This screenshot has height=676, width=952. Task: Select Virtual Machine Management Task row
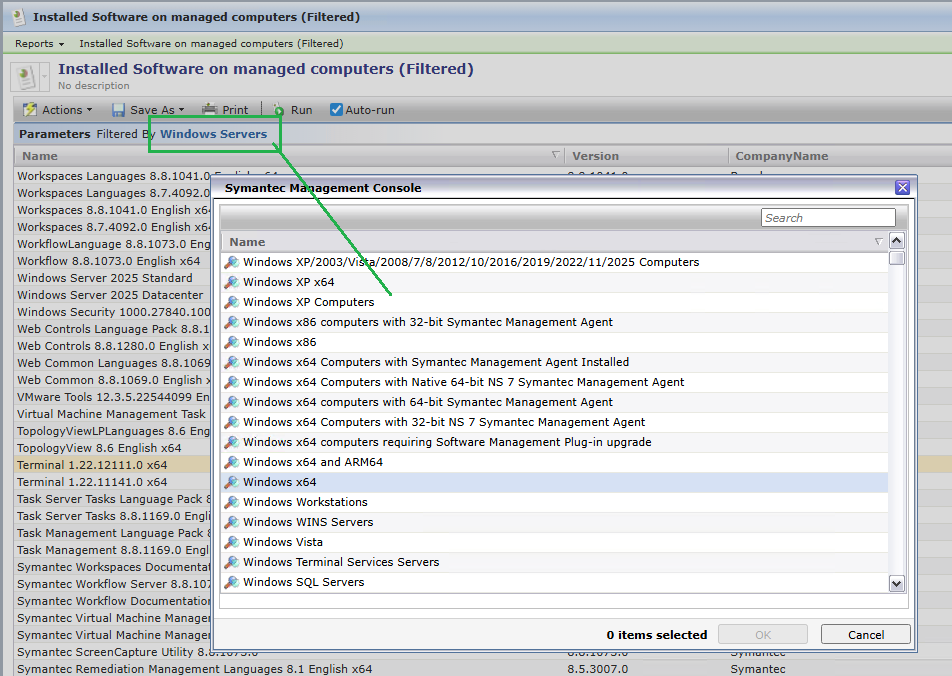tap(113, 414)
